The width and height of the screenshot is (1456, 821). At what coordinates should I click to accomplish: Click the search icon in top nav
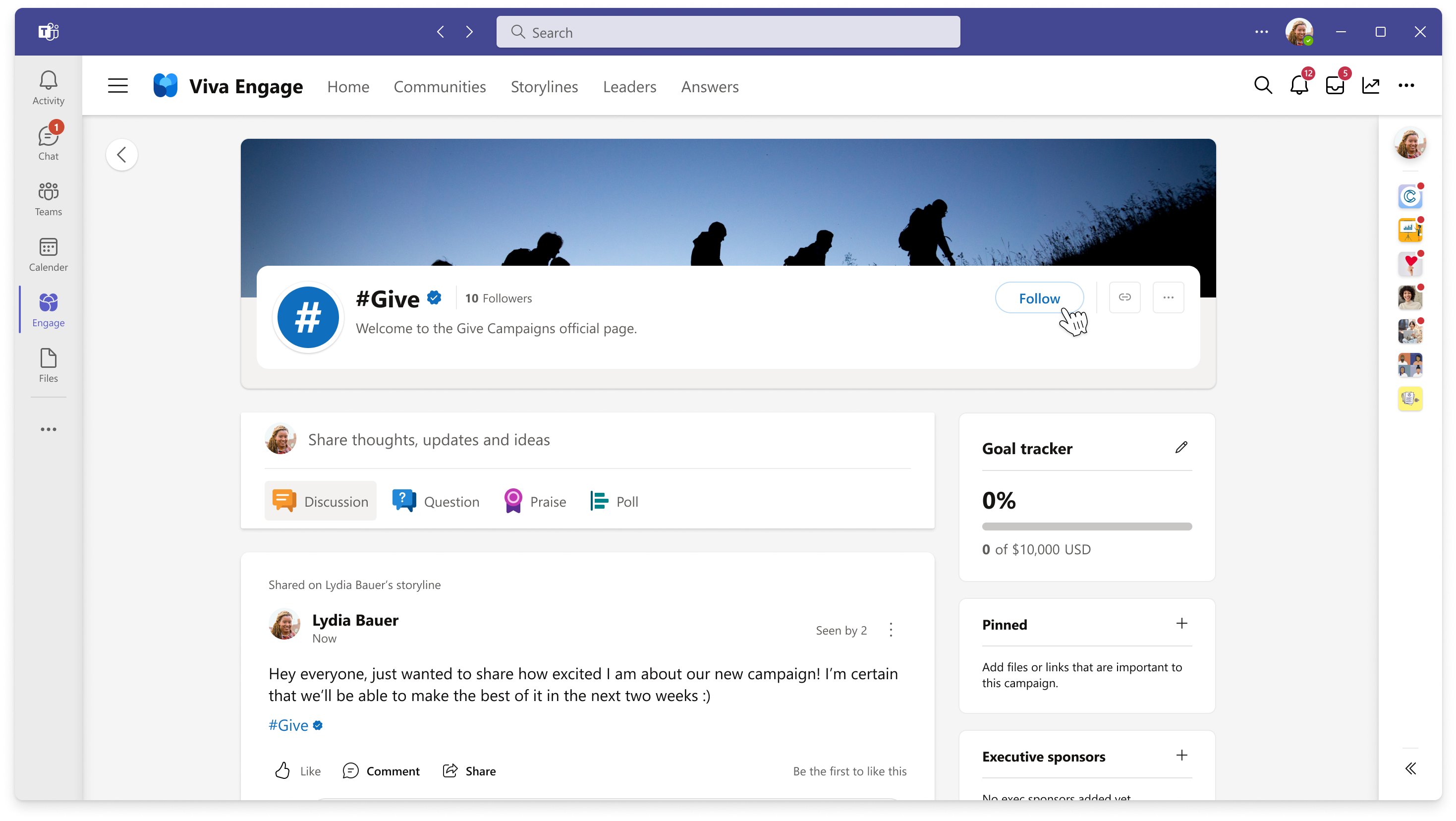tap(1263, 86)
